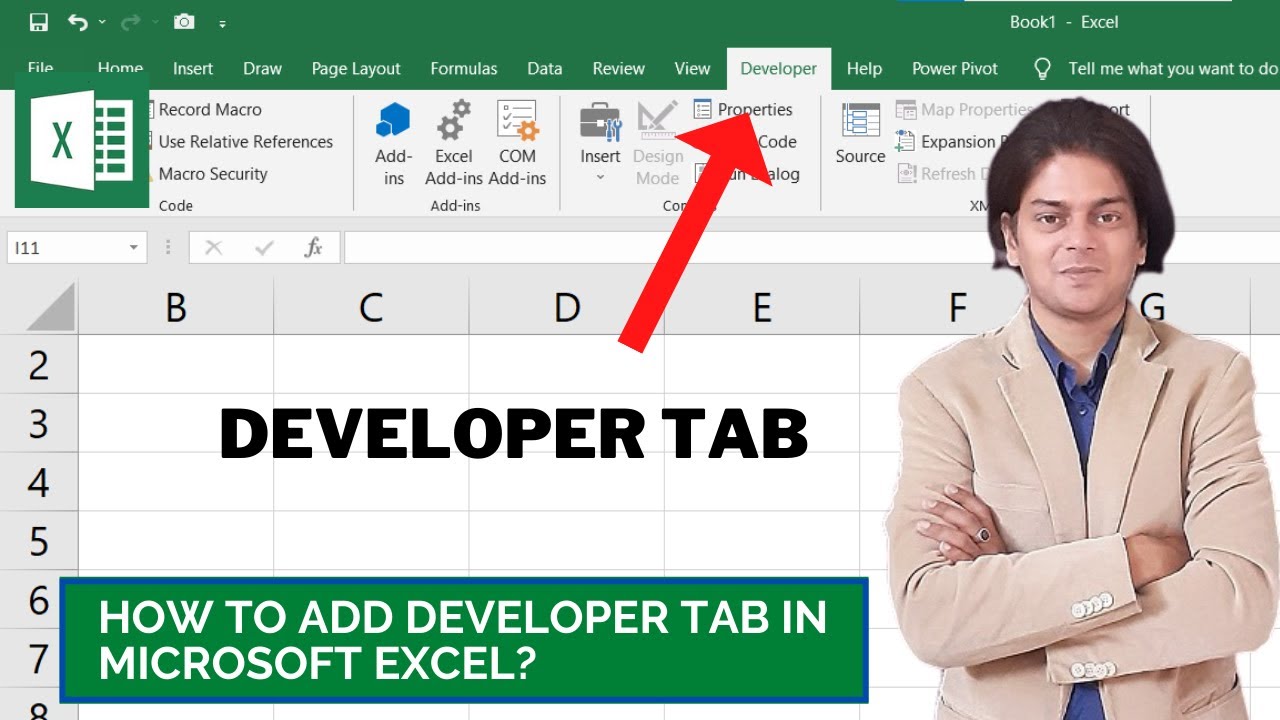Select row 3 header
Screen dimensions: 1280x720
(x=39, y=423)
